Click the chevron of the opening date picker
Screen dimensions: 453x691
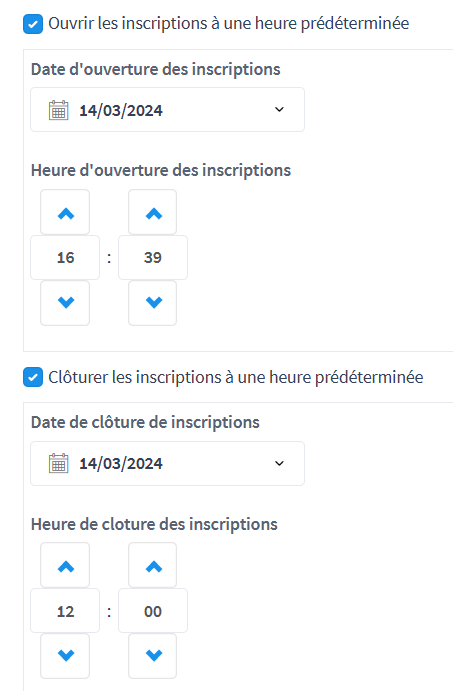coord(279,109)
